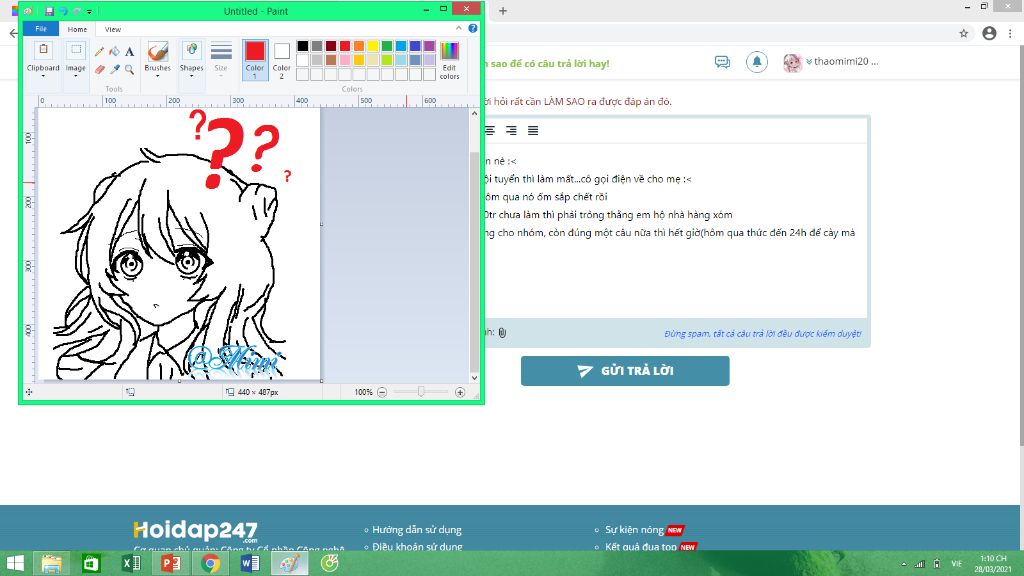This screenshot has width=1024, height=576.
Task: Expand the Shapes gallery dropdown
Action: pos(191,76)
